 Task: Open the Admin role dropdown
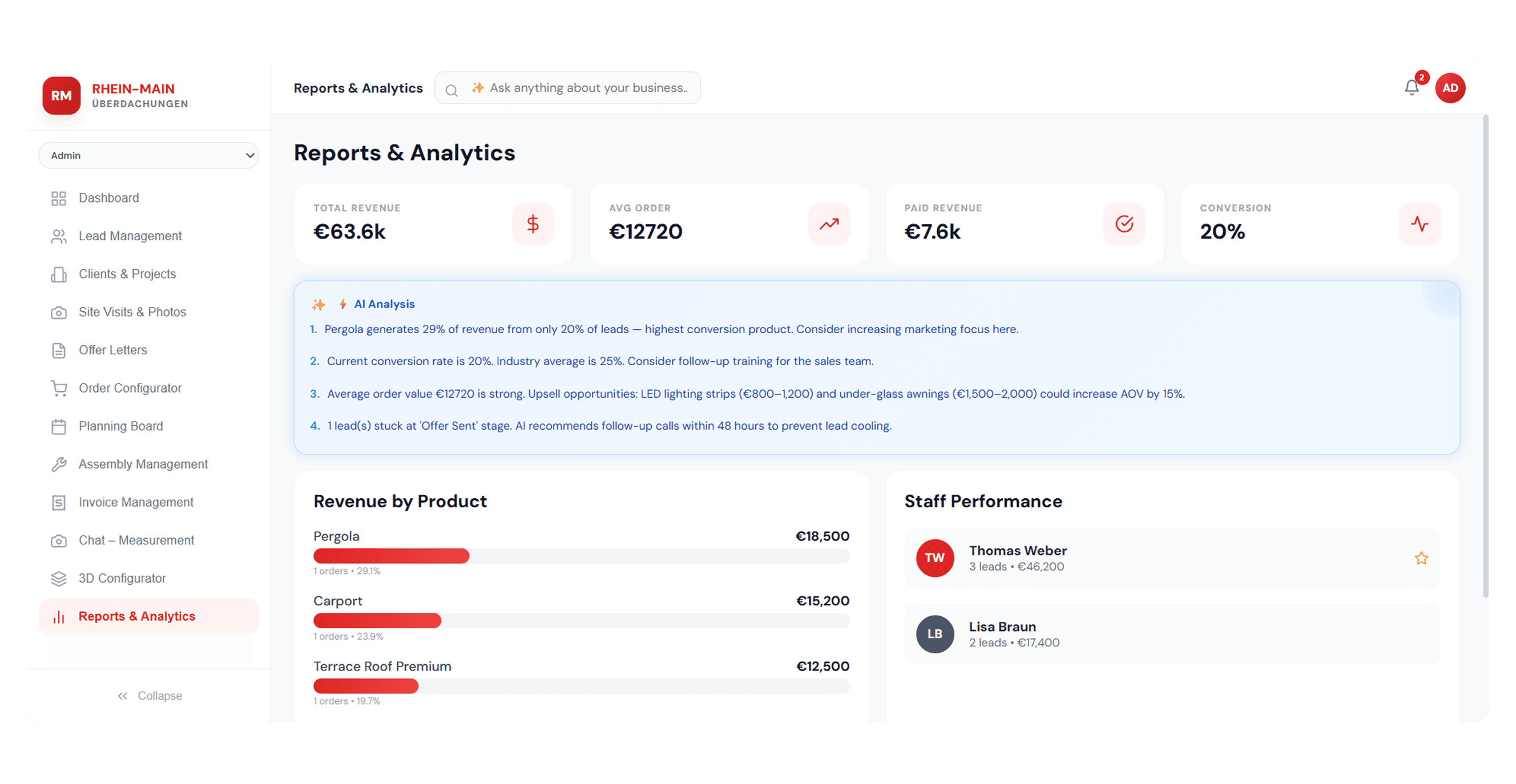tap(148, 155)
